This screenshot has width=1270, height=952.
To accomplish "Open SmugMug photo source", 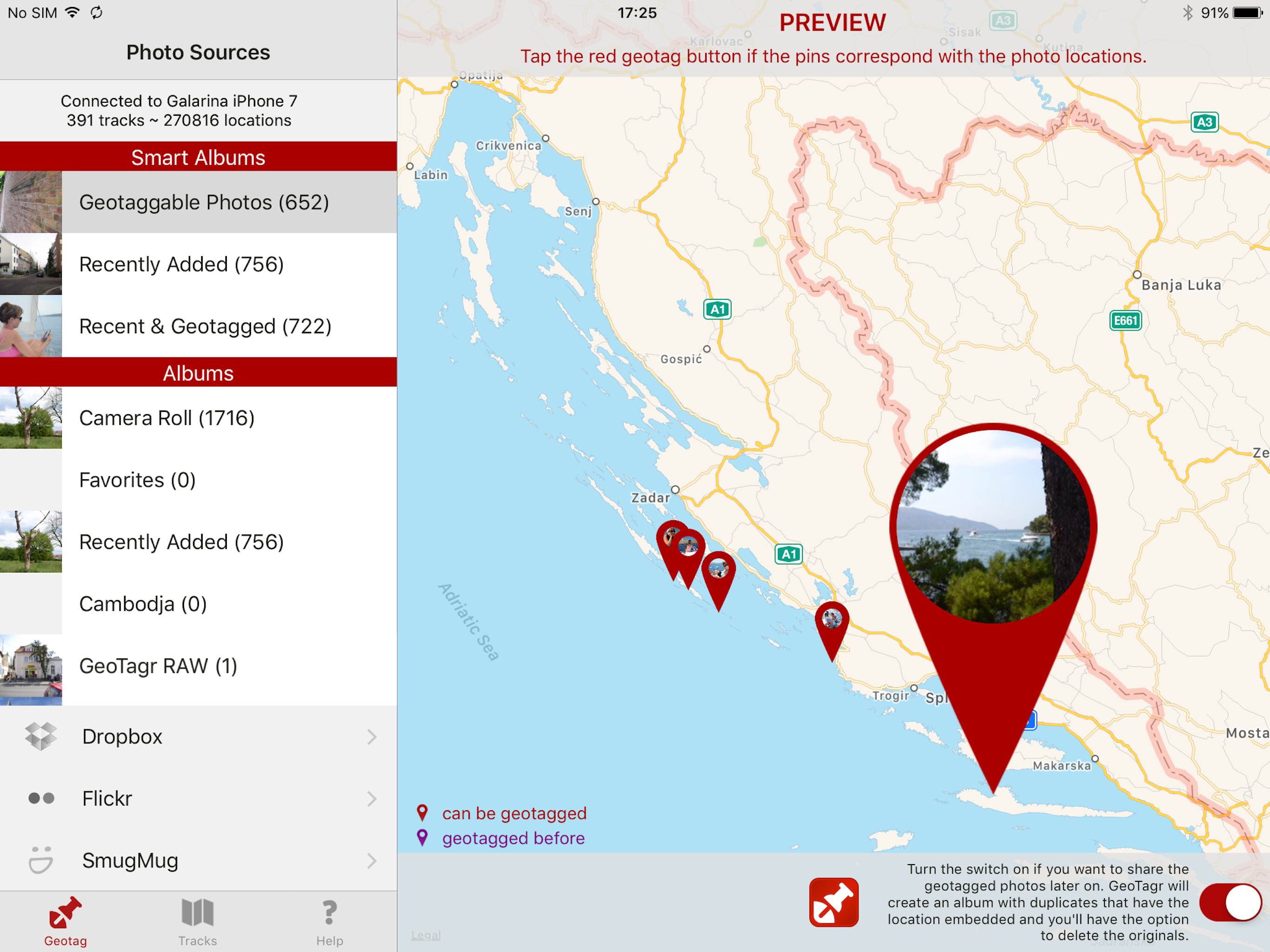I will (x=198, y=861).
